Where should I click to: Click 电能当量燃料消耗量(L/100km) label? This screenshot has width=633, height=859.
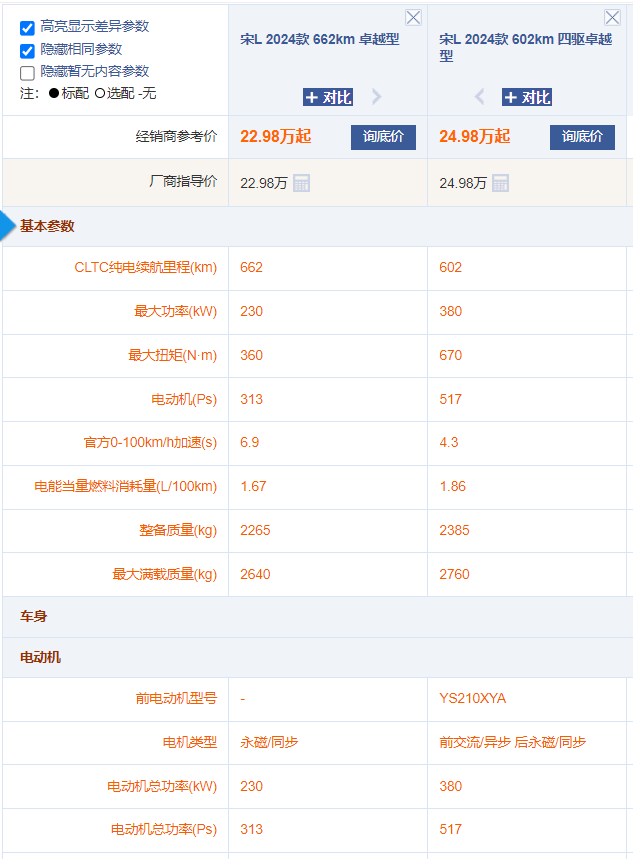click(x=126, y=486)
